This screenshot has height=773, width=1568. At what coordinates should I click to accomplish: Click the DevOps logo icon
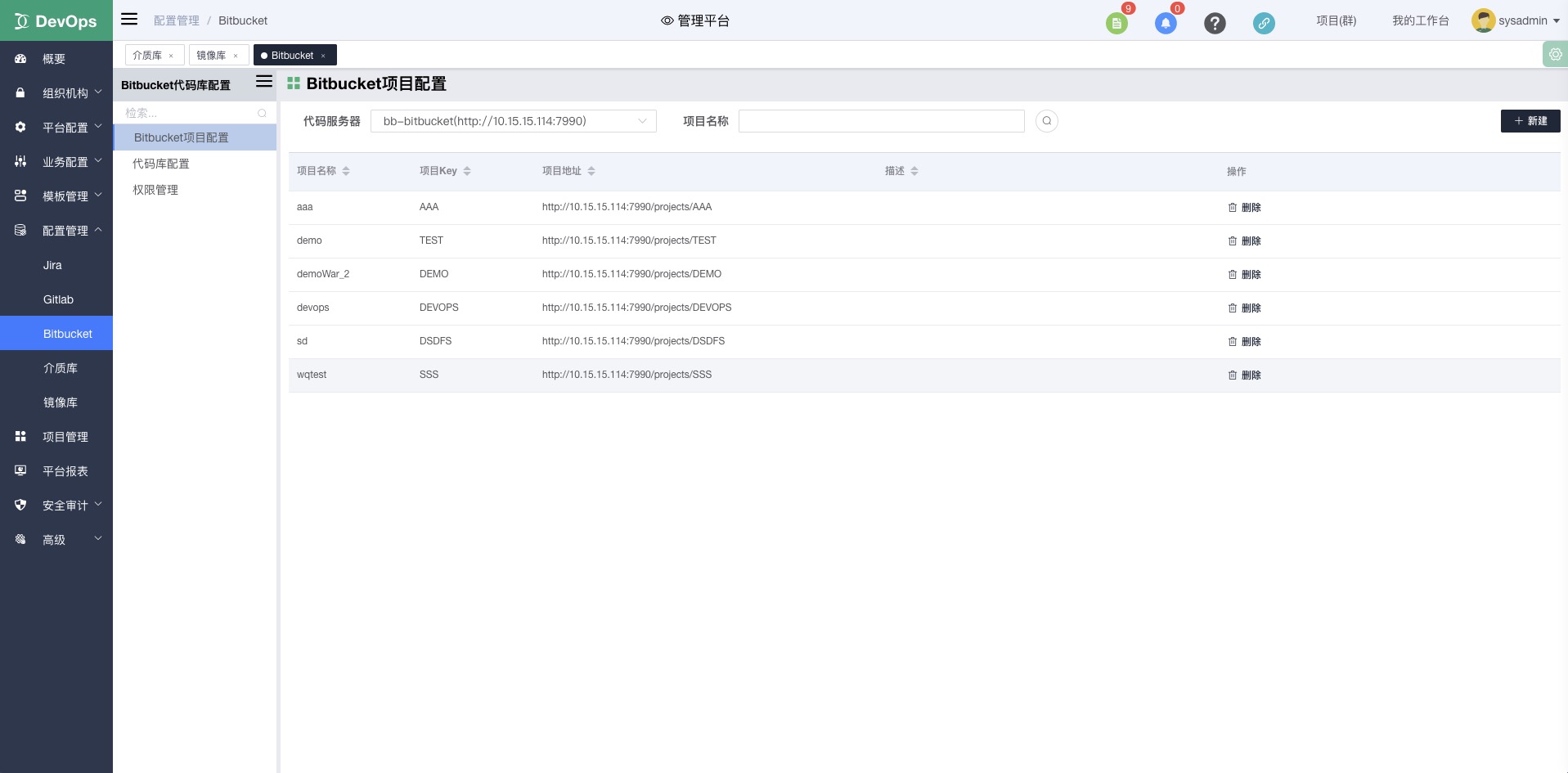click(x=21, y=21)
